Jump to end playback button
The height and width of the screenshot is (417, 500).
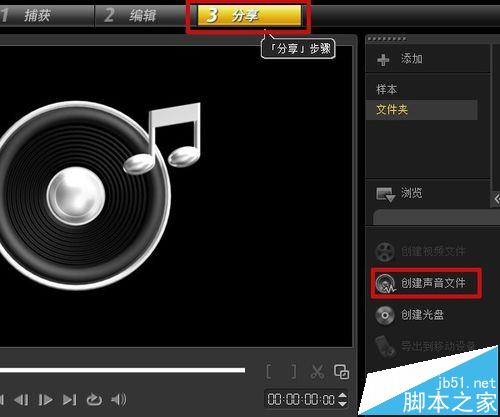click(x=70, y=400)
